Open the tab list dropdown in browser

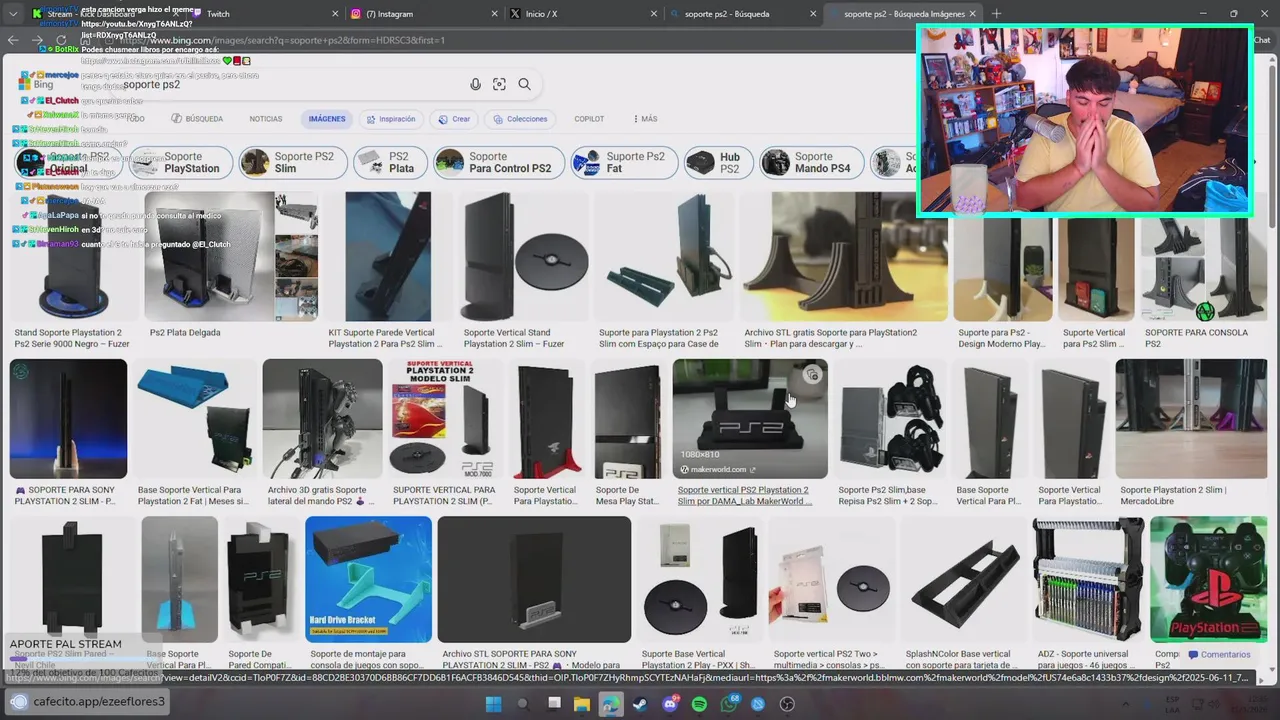pos(13,14)
